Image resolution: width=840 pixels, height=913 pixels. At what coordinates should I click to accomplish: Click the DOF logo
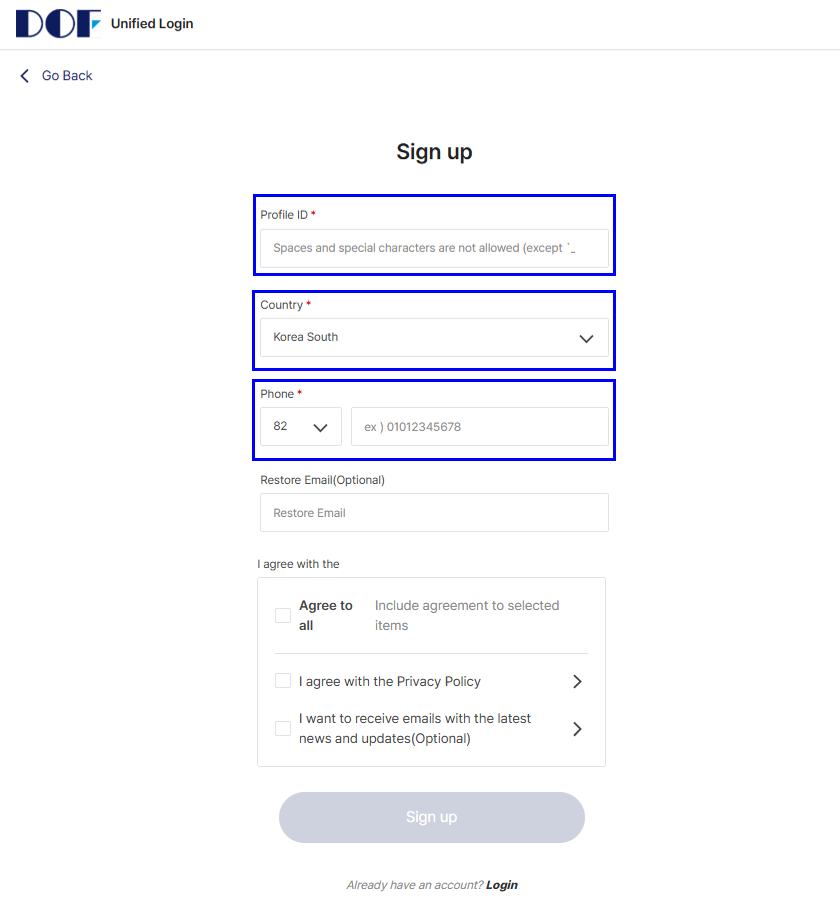coord(58,23)
